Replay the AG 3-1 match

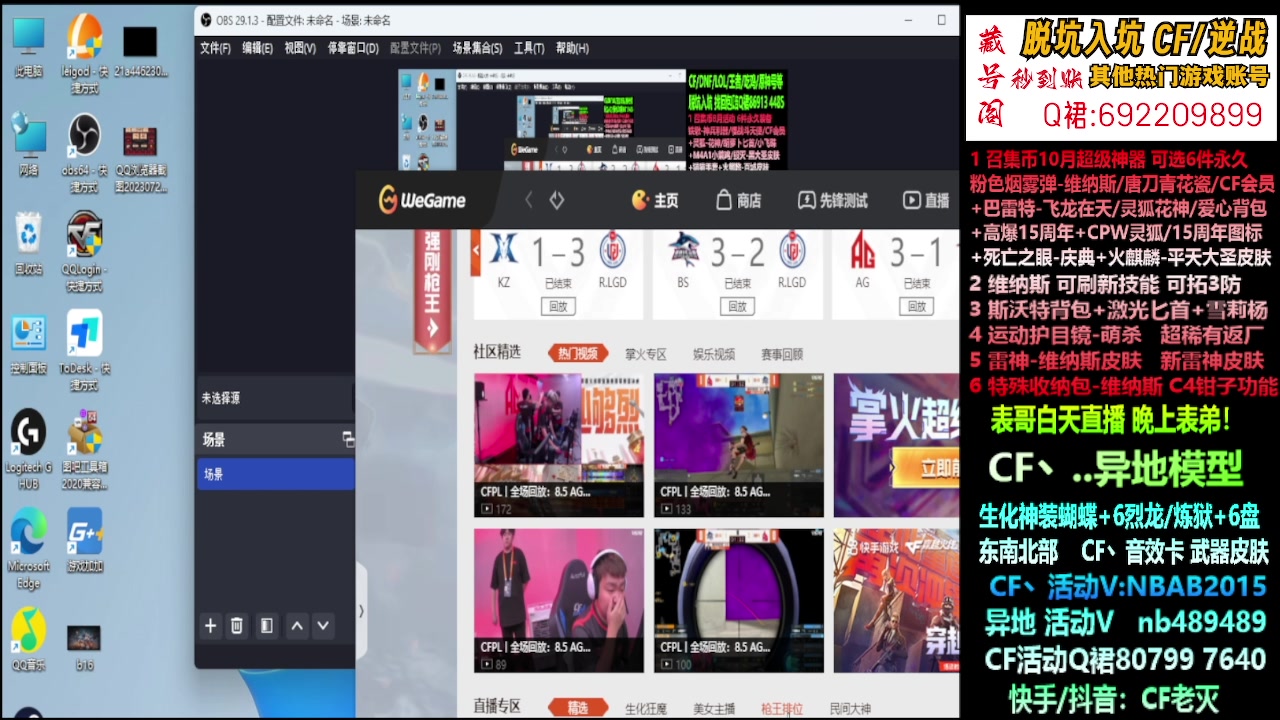tap(917, 307)
